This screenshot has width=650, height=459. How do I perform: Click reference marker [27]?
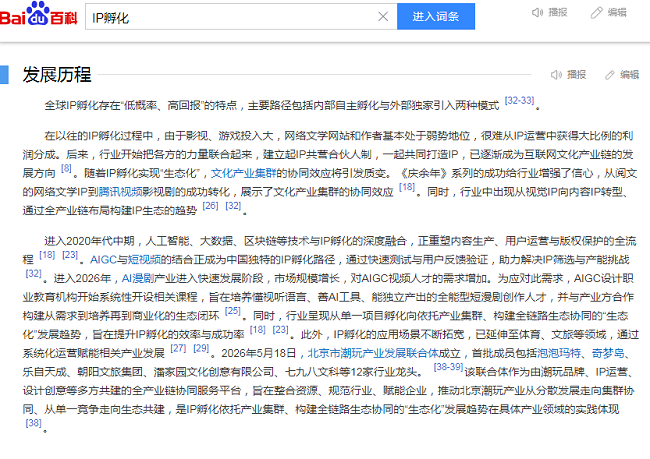pos(178,348)
